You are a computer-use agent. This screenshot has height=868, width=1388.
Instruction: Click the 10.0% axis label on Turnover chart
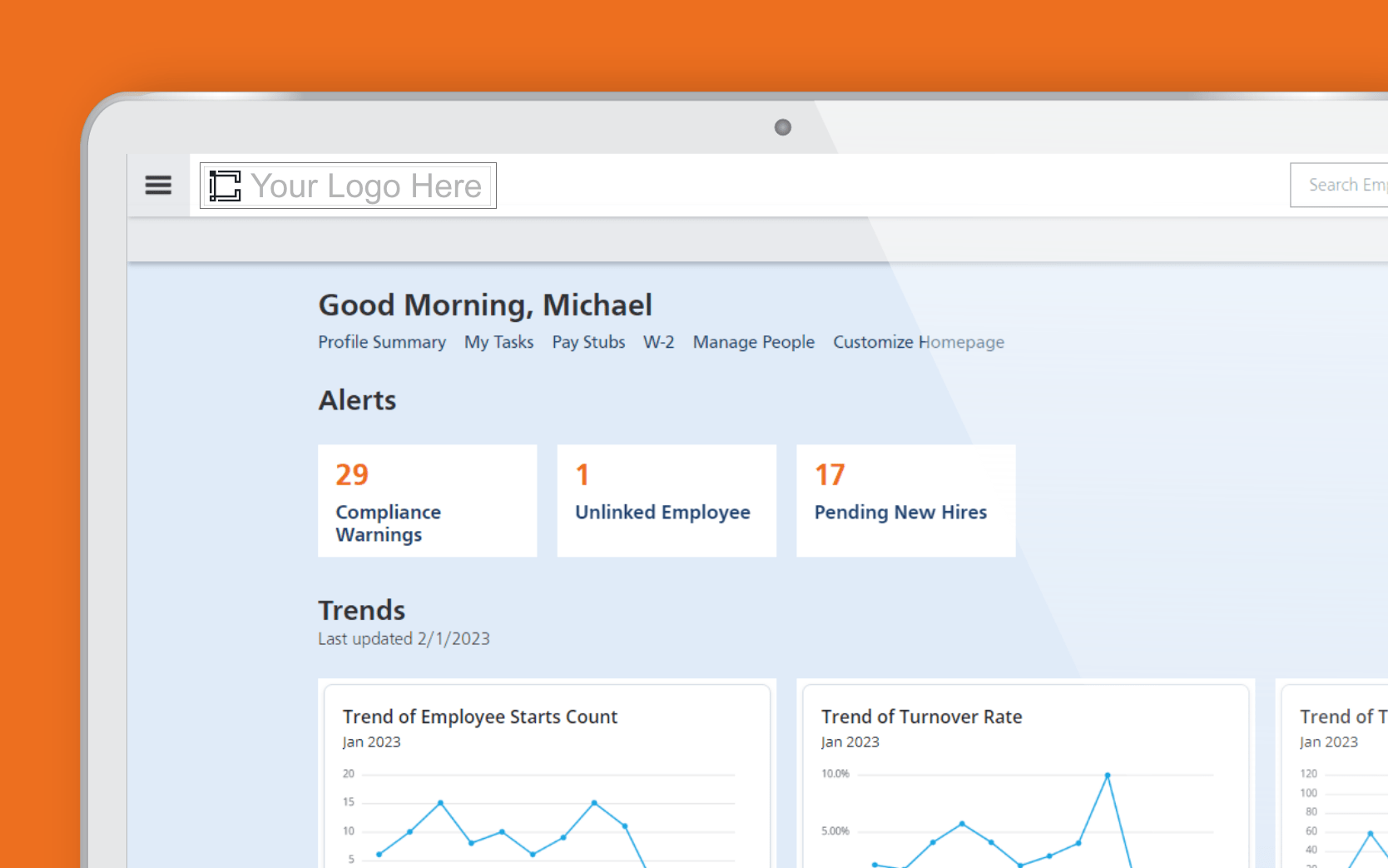point(835,774)
